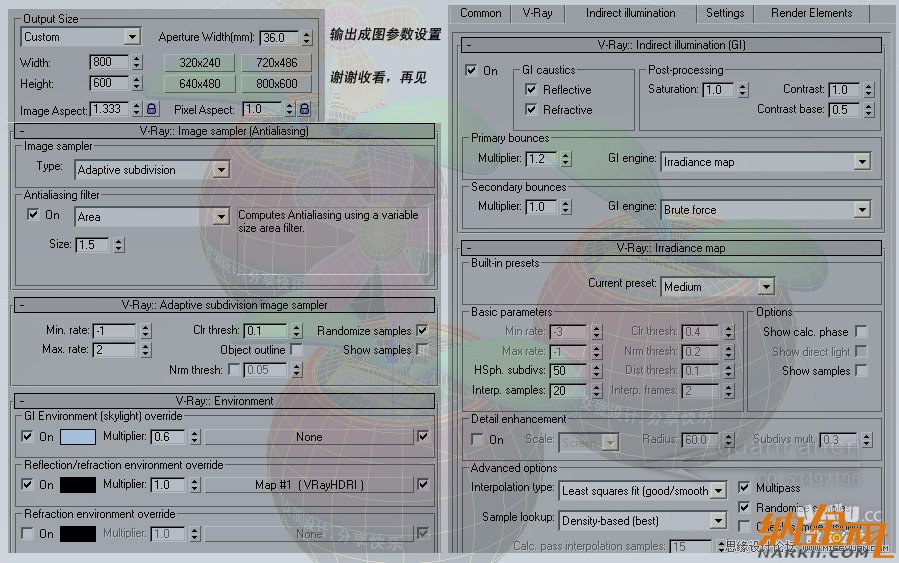
Task: Select the 640x480 preset button
Action: (200, 84)
